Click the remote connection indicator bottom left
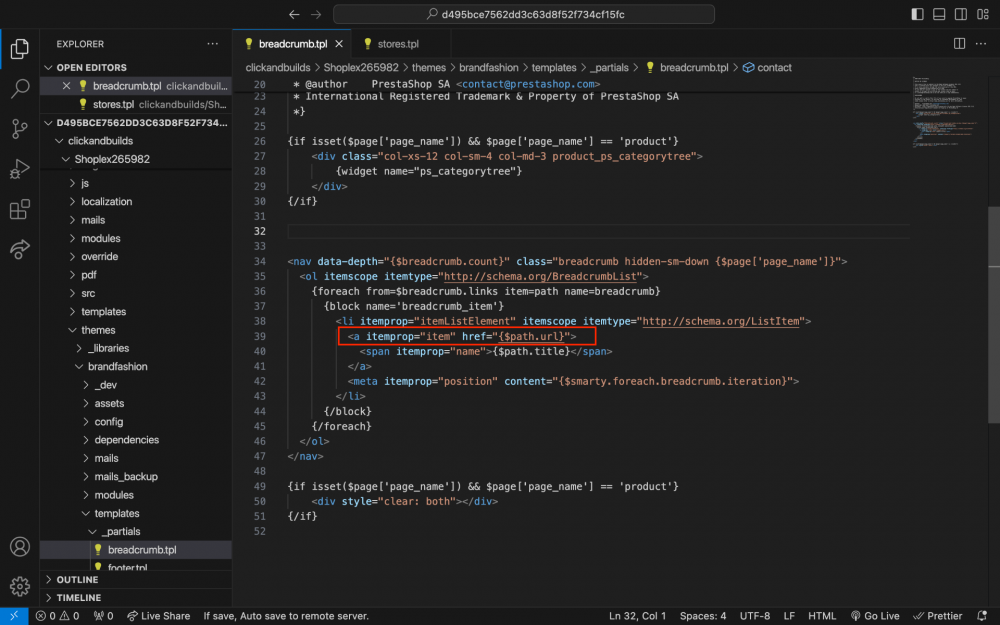1000x625 pixels. (x=12, y=615)
